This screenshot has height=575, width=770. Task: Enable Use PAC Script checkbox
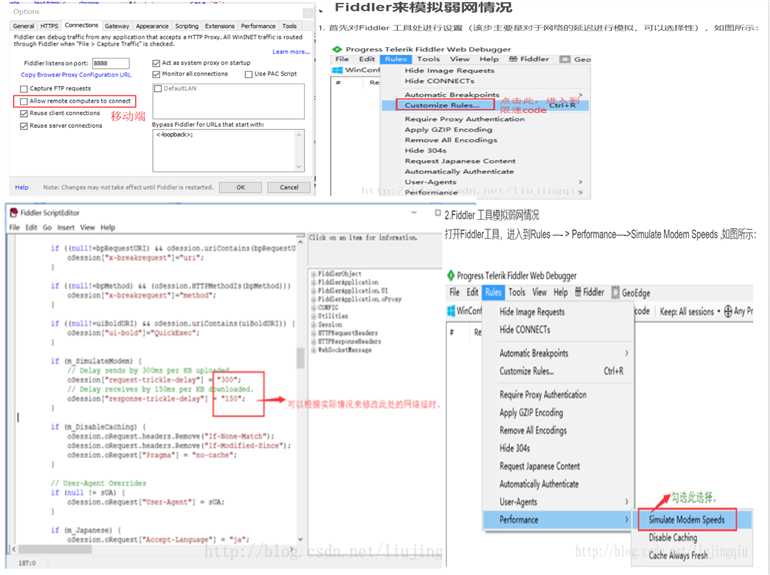[248, 74]
